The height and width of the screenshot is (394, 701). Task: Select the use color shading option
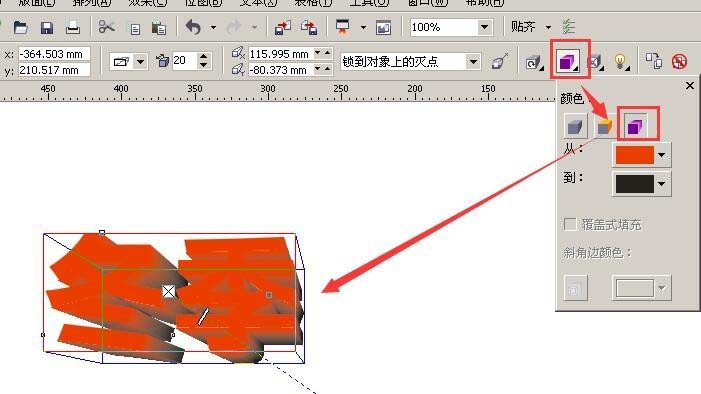635,126
